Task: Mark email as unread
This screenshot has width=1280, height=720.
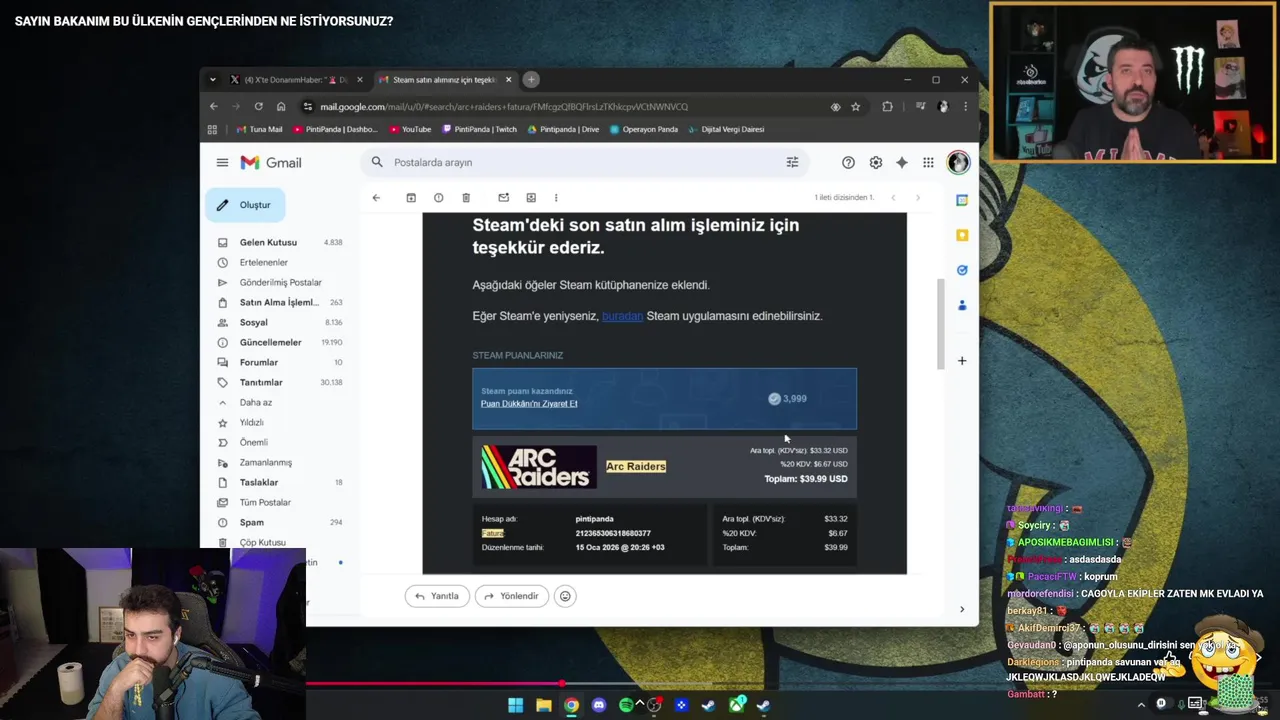Action: (503, 197)
